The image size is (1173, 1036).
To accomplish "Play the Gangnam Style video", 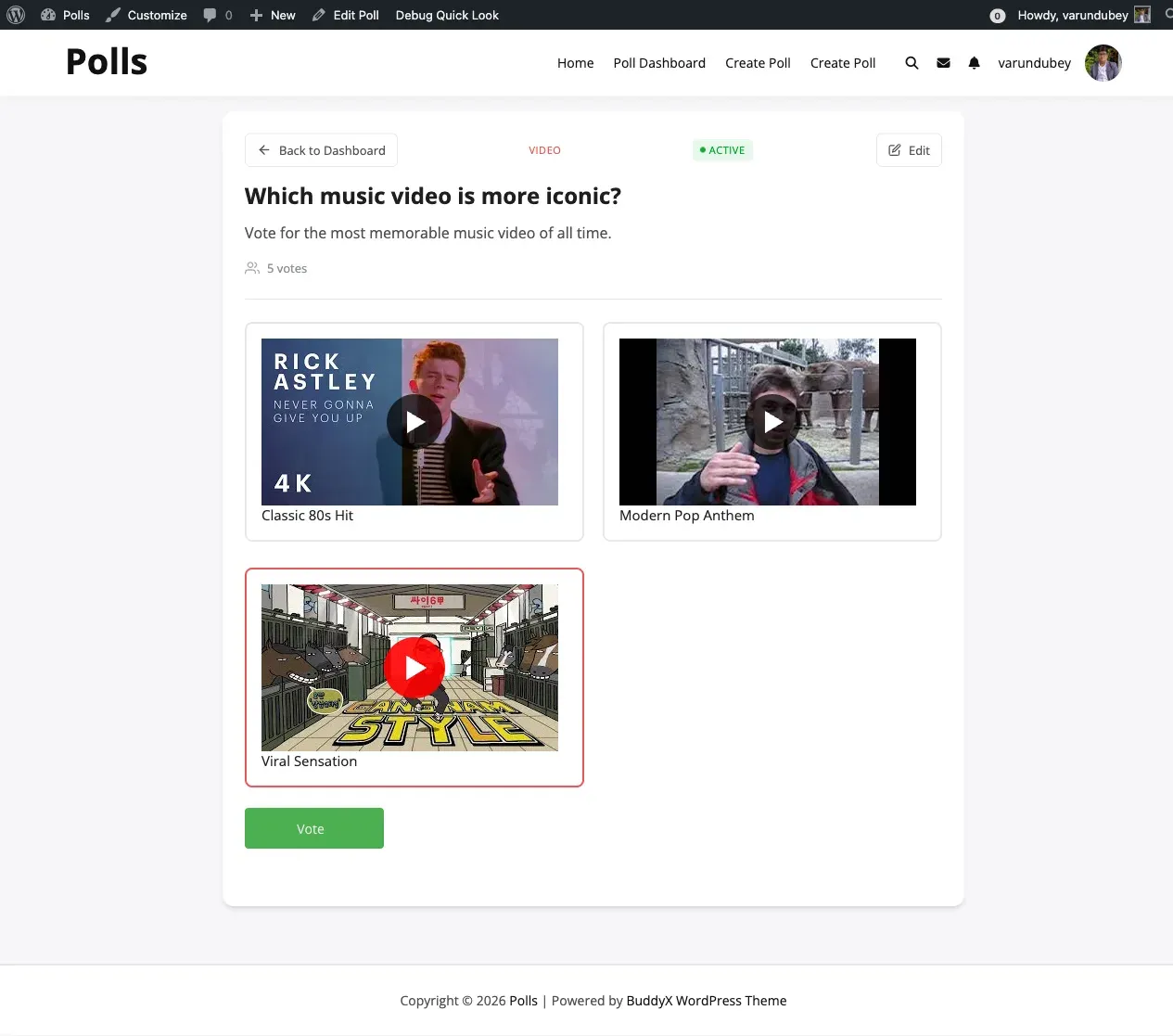I will pyautogui.click(x=414, y=668).
